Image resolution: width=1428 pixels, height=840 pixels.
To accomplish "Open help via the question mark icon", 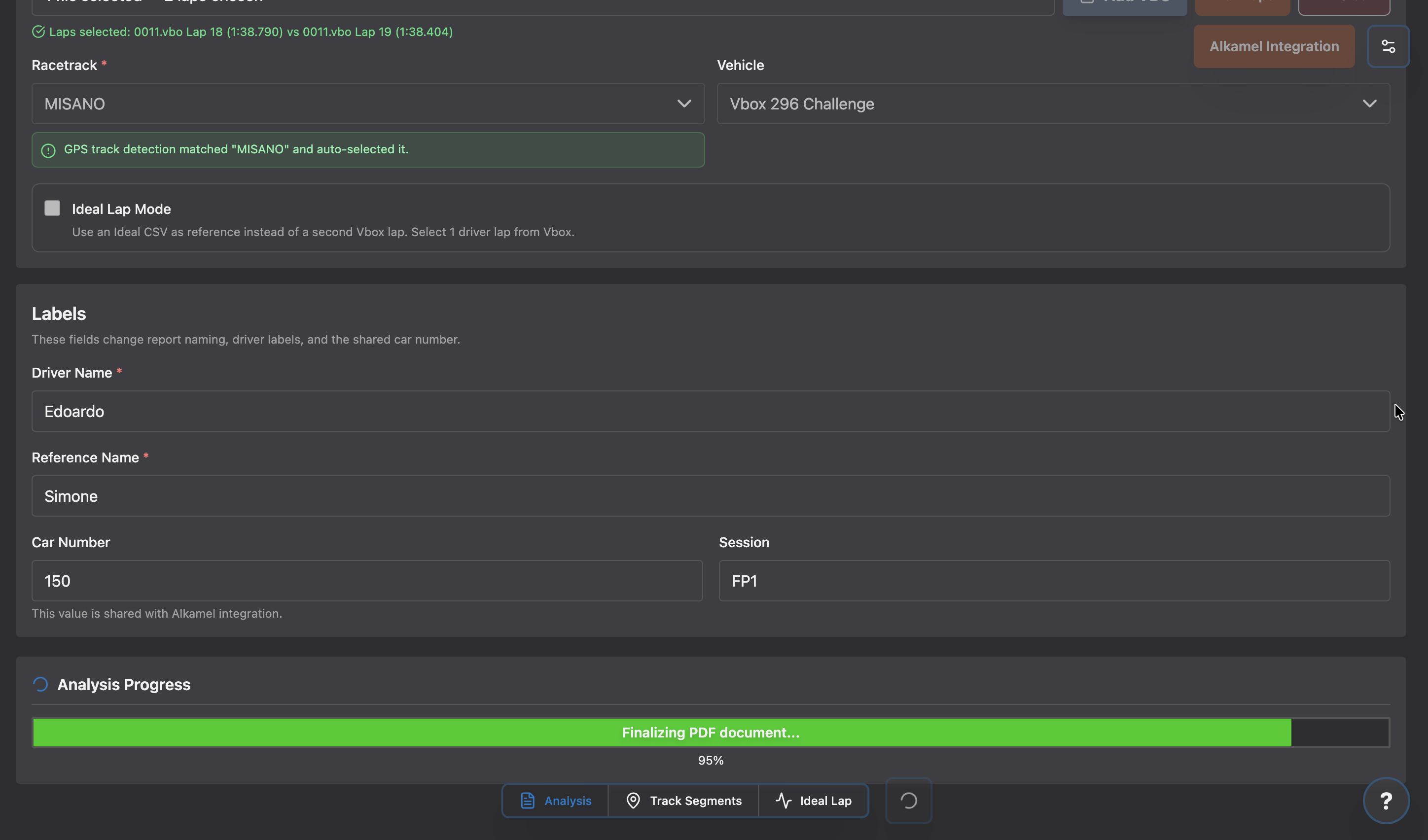I will pos(1387,801).
